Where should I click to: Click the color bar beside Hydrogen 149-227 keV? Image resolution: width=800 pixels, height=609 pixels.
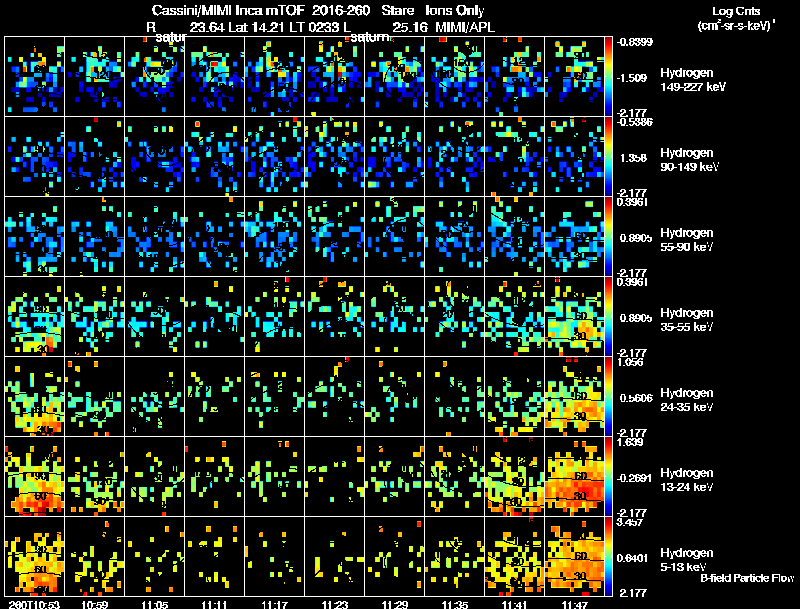(608, 77)
